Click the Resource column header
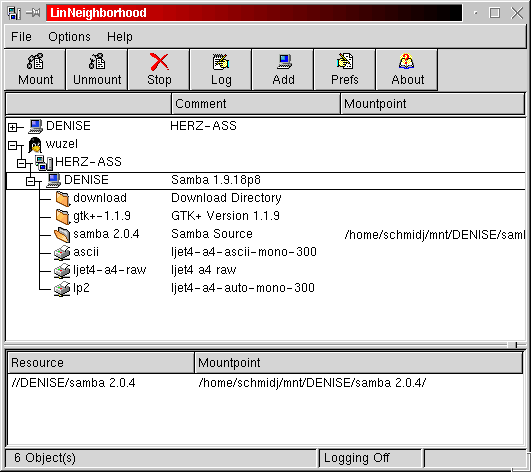531x472 pixels. point(101,363)
